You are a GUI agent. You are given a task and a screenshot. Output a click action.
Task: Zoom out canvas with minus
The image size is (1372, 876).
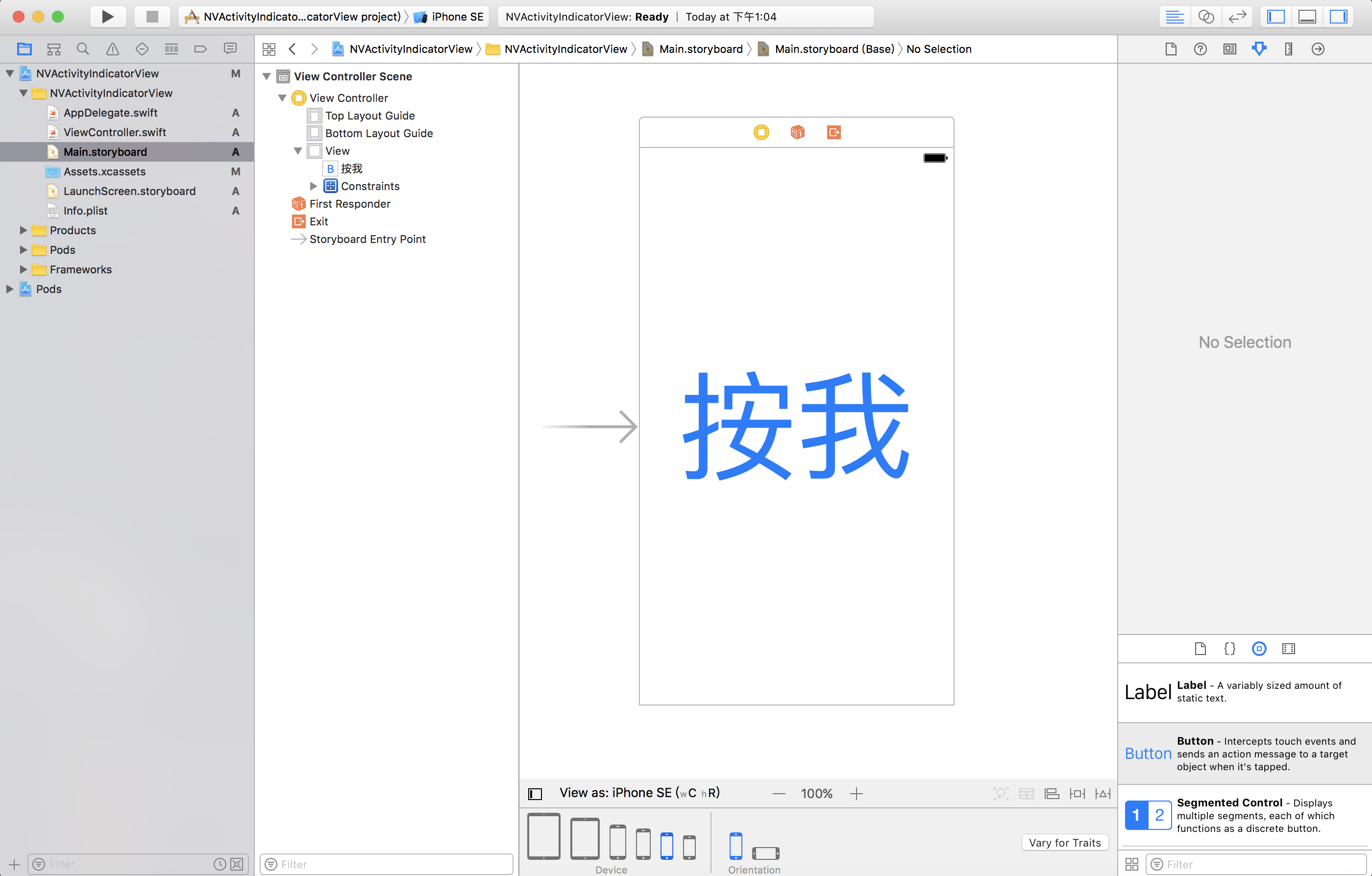779,793
